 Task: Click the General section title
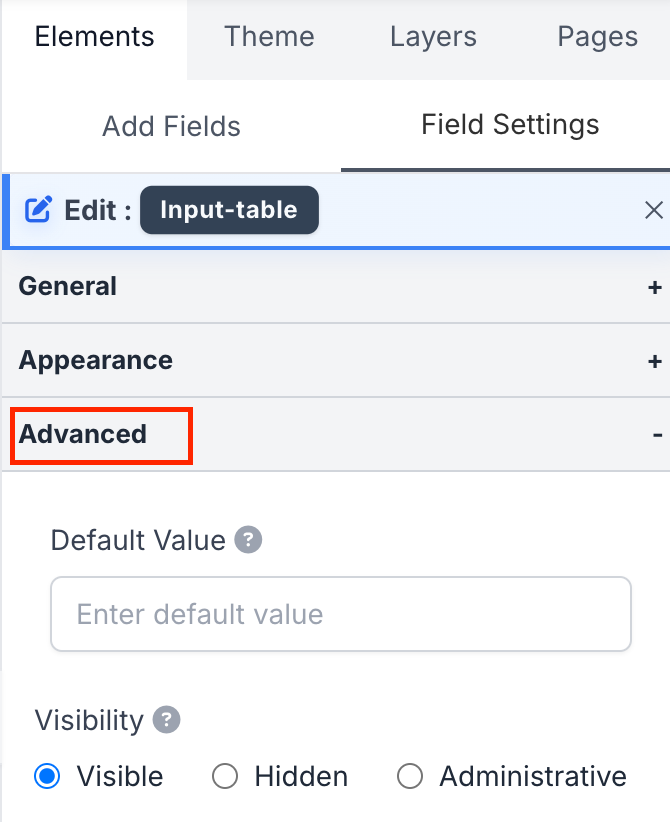click(x=68, y=287)
